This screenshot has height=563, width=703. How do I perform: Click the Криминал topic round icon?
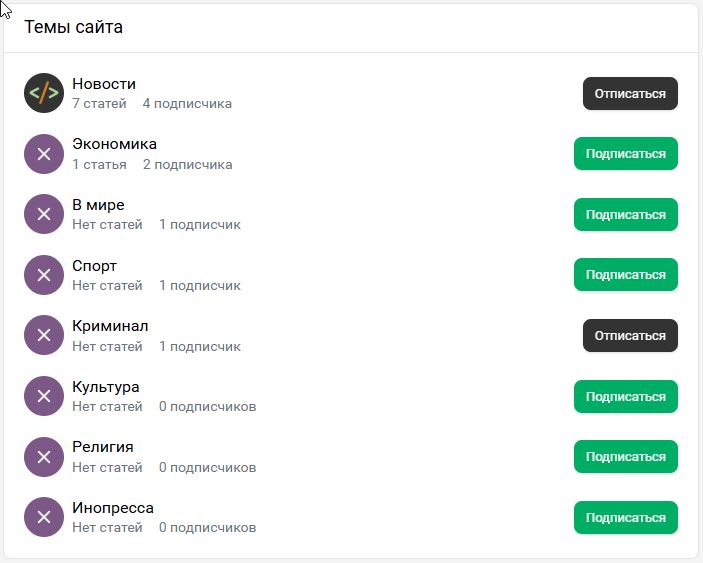tap(44, 335)
